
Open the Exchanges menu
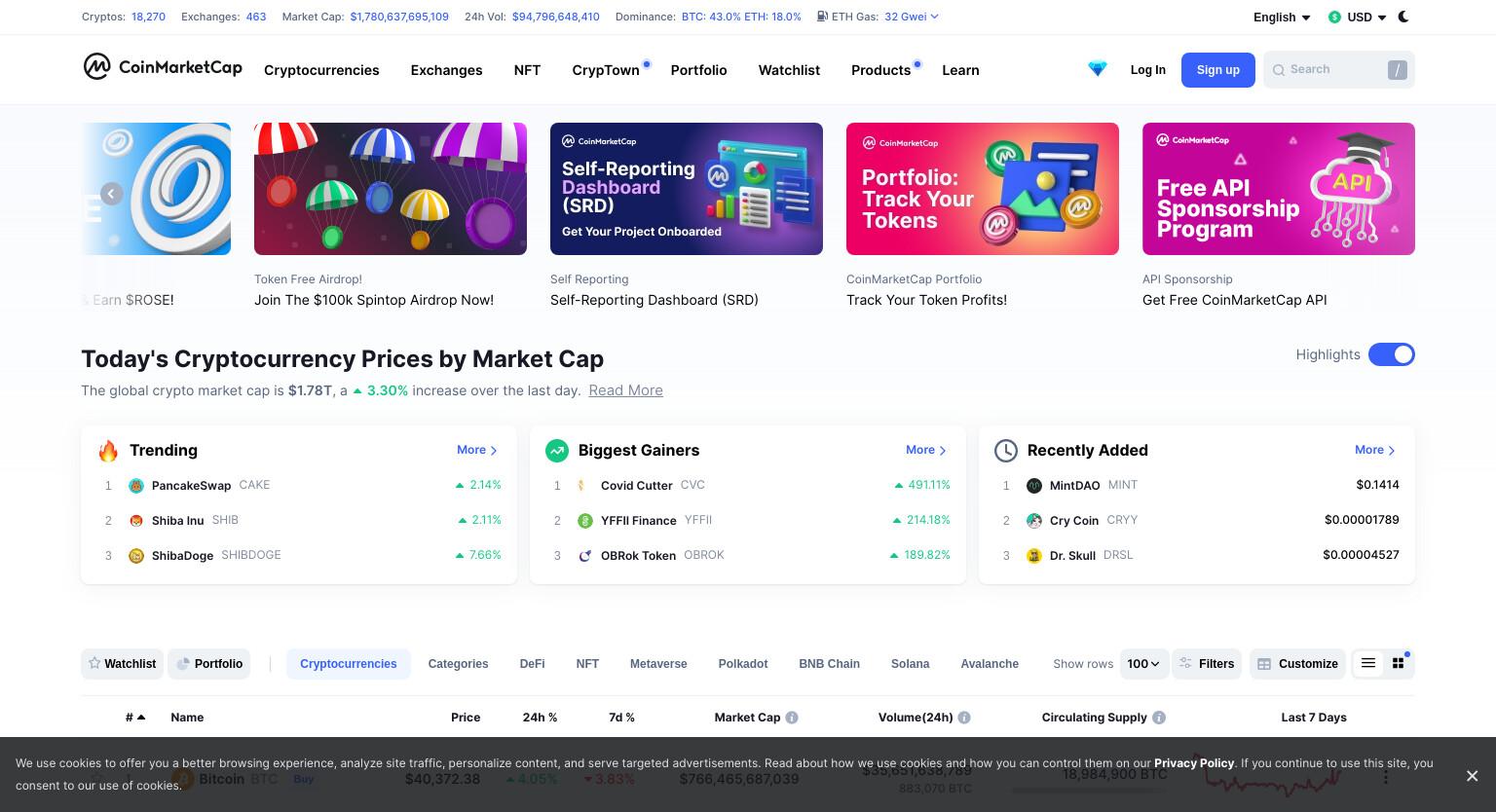pos(446,70)
